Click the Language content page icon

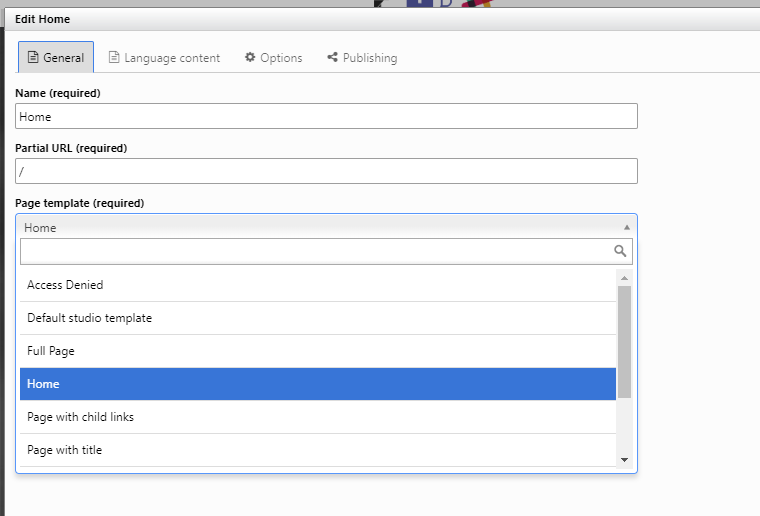coord(114,57)
